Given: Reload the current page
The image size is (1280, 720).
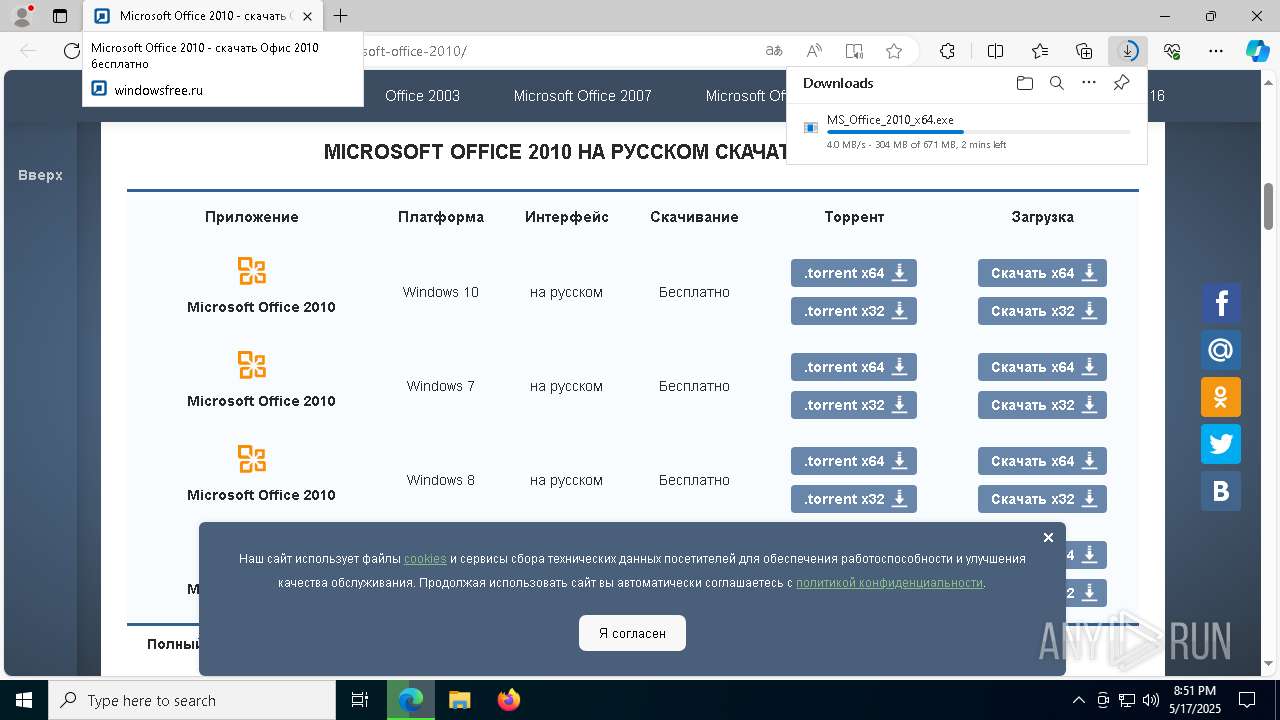Looking at the screenshot, I should [x=72, y=51].
